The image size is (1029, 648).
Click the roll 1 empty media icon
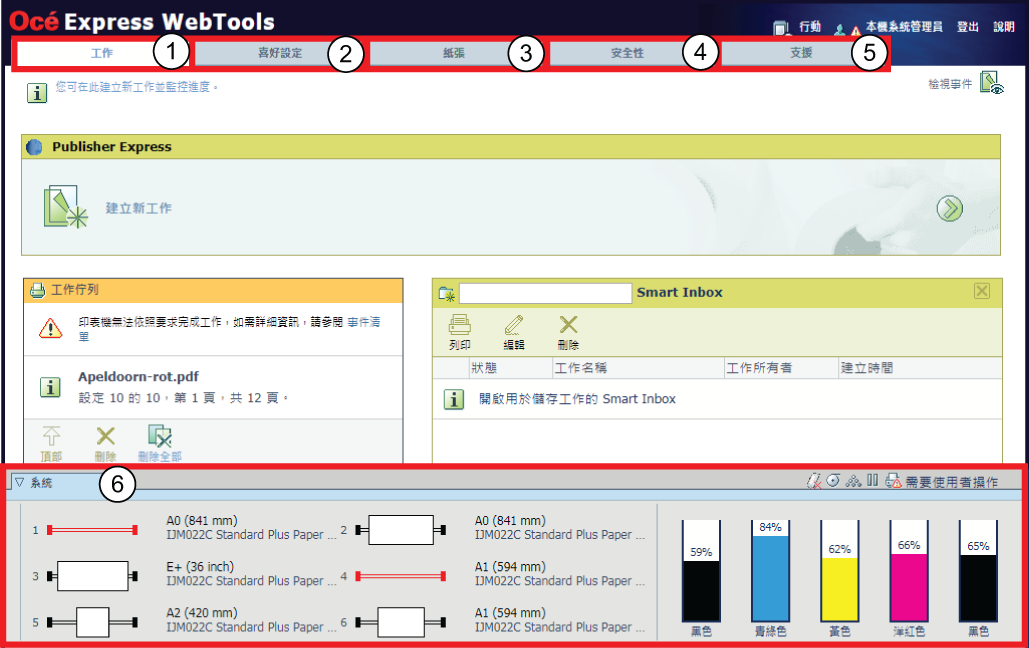[x=92, y=530]
